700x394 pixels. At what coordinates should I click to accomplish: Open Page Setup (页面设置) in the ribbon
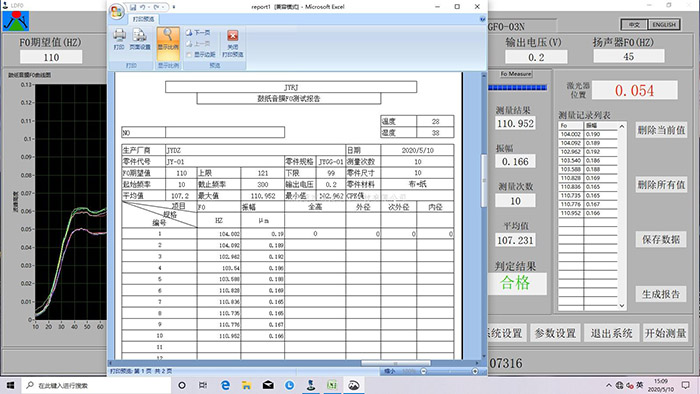140,39
